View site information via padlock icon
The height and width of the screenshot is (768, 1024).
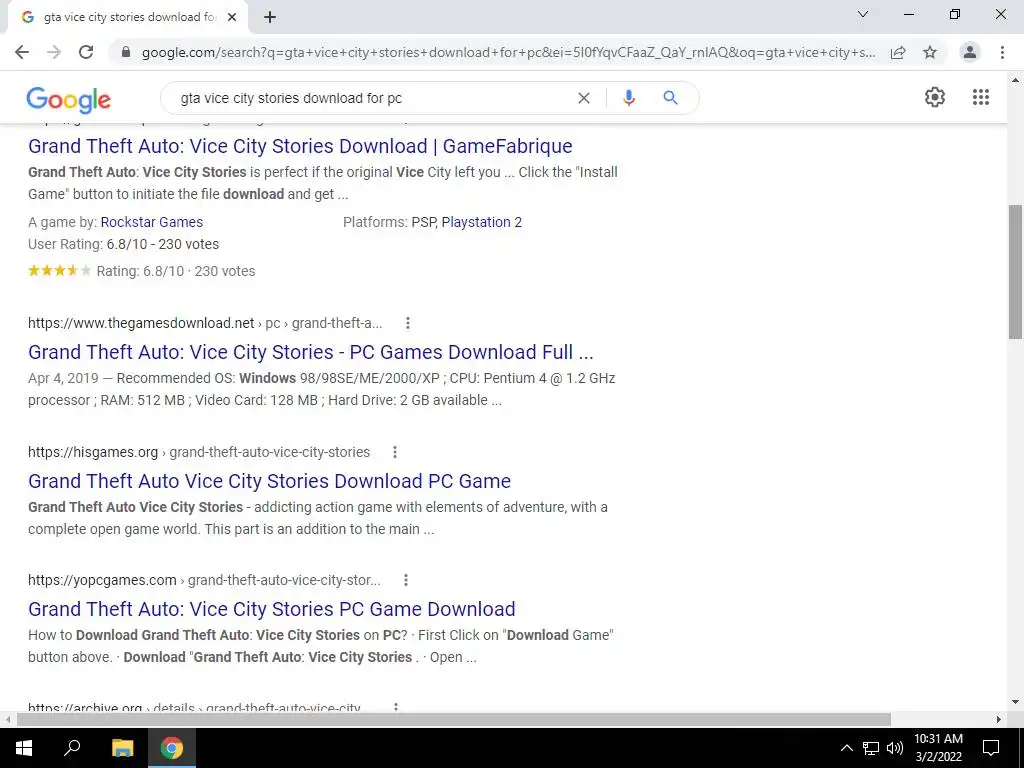pos(126,52)
